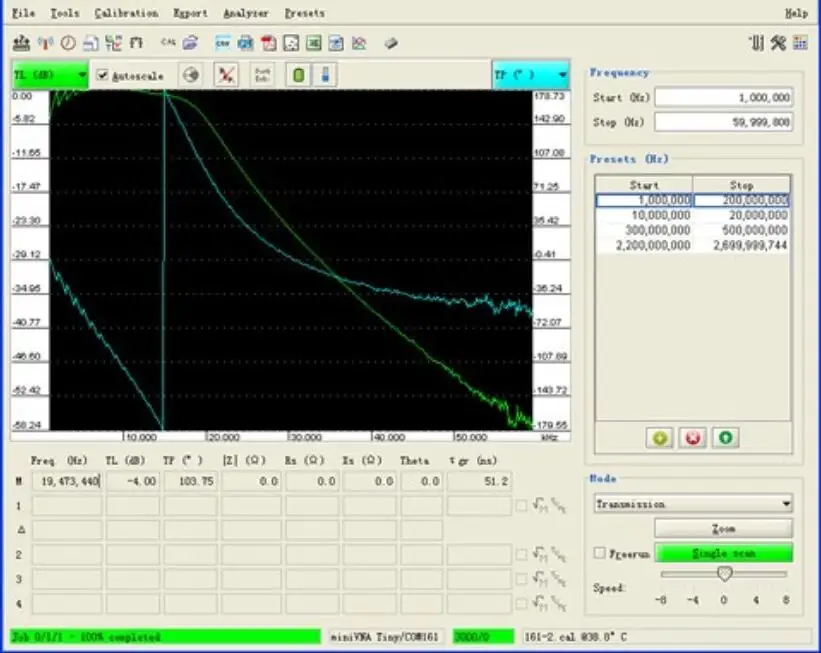
Task: Click the small text button beside crossed icon
Action: click(262, 75)
